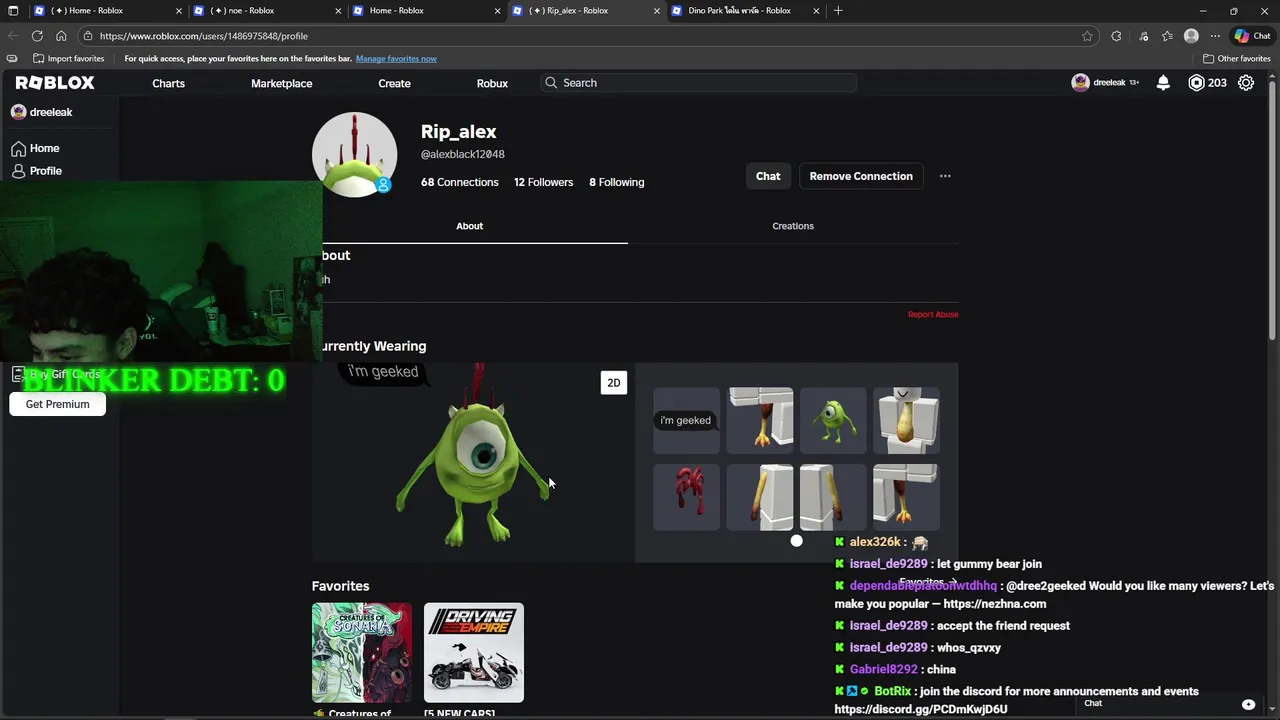Viewport: 1280px width, 720px height.
Task: Open Driving Empire game thumbnail
Action: [473, 653]
